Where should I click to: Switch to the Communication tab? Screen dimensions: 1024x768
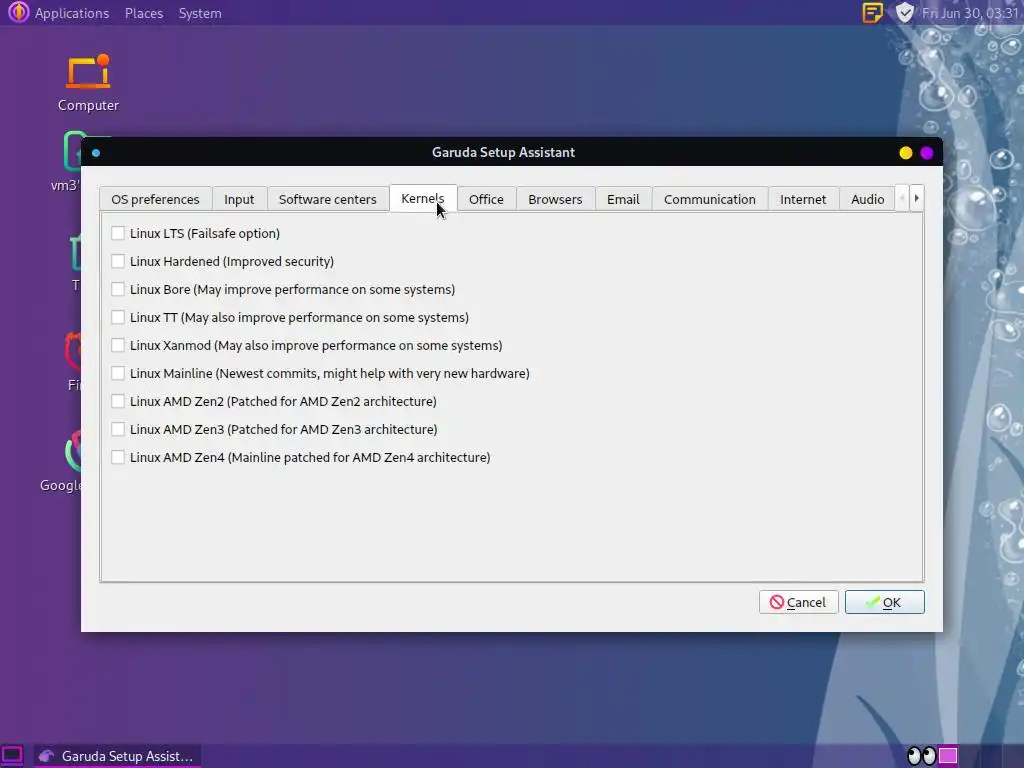point(710,199)
